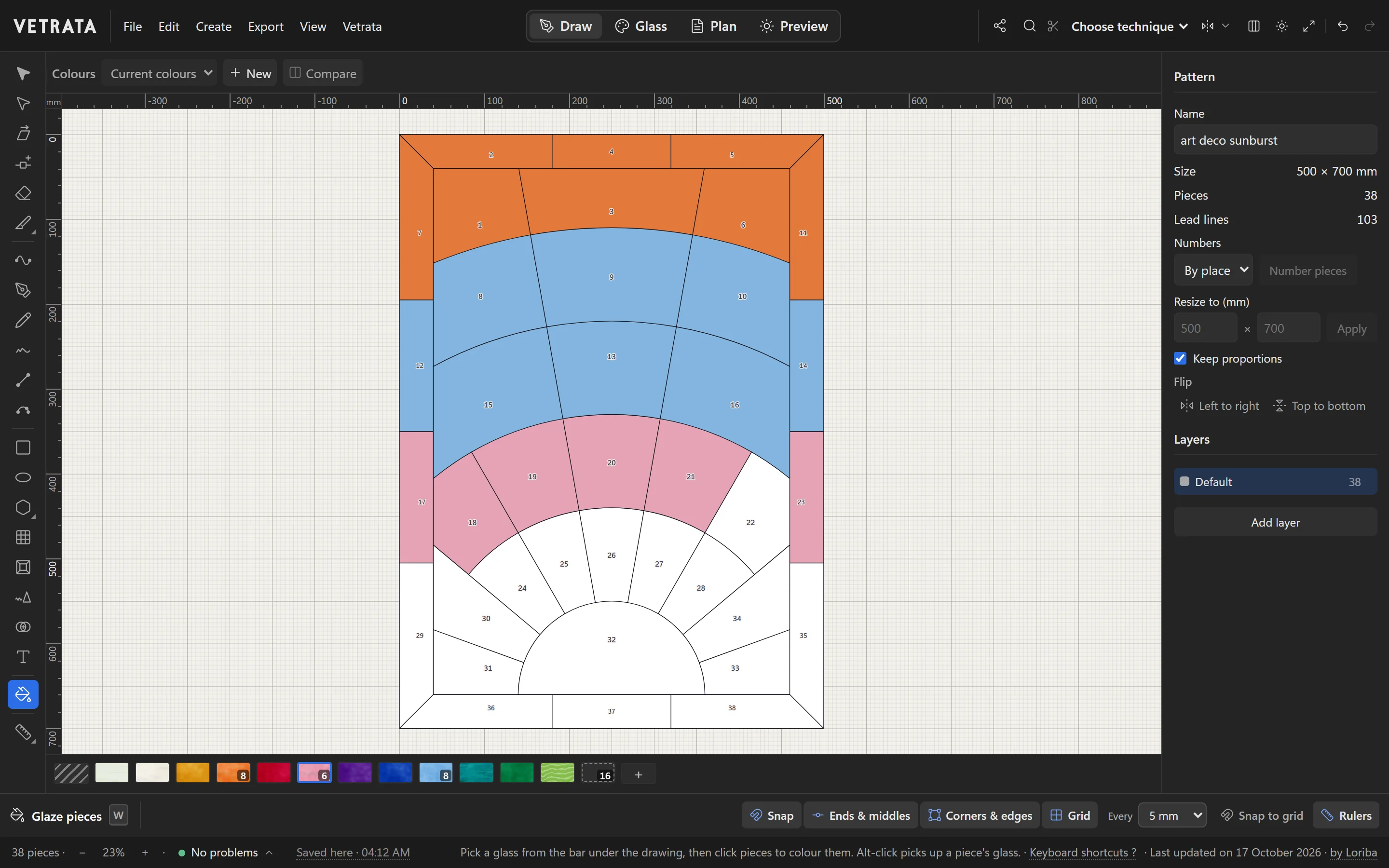Choose the Polygon hexagon tool

click(x=23, y=507)
